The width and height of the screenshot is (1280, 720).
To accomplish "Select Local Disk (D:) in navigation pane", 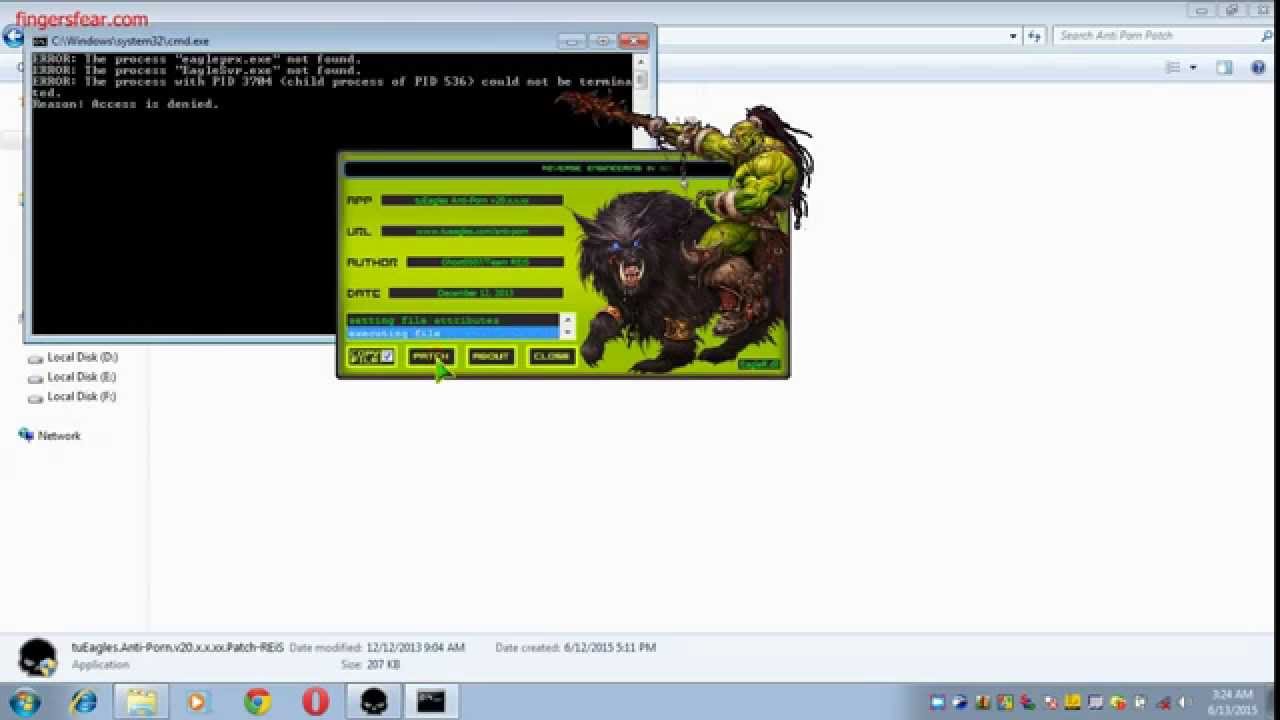I will click(x=82, y=357).
